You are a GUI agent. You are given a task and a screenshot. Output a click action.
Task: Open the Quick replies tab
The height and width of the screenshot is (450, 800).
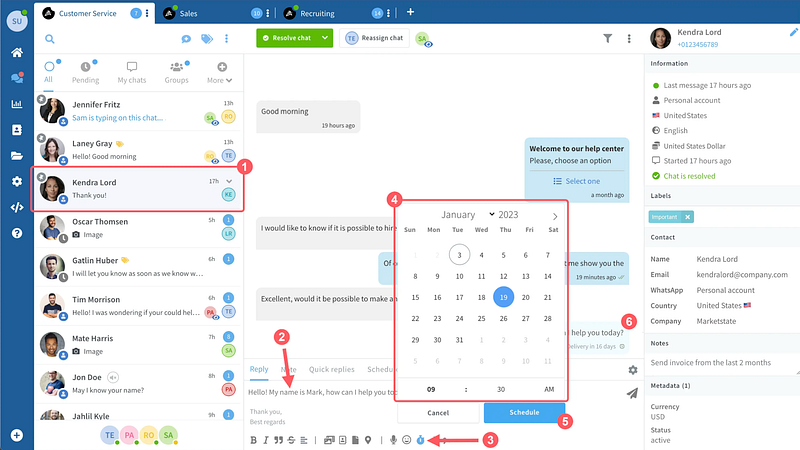[x=332, y=369]
